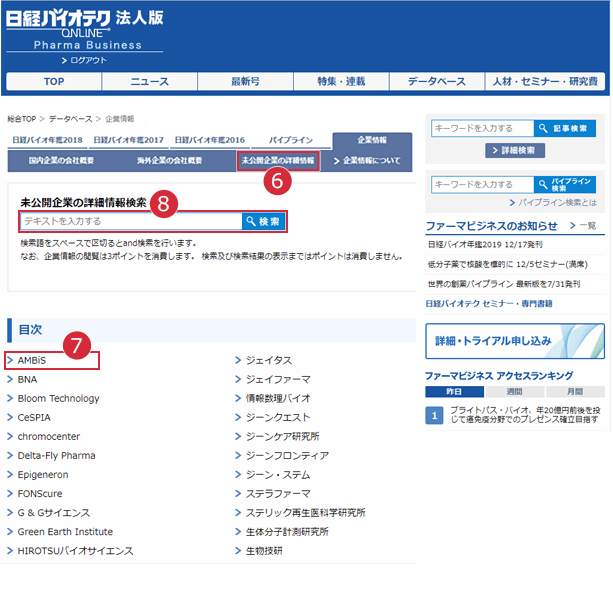Open 日経バイオテク セミナー・専門書籍 link
Screen dimensions: 613x601
click(489, 303)
